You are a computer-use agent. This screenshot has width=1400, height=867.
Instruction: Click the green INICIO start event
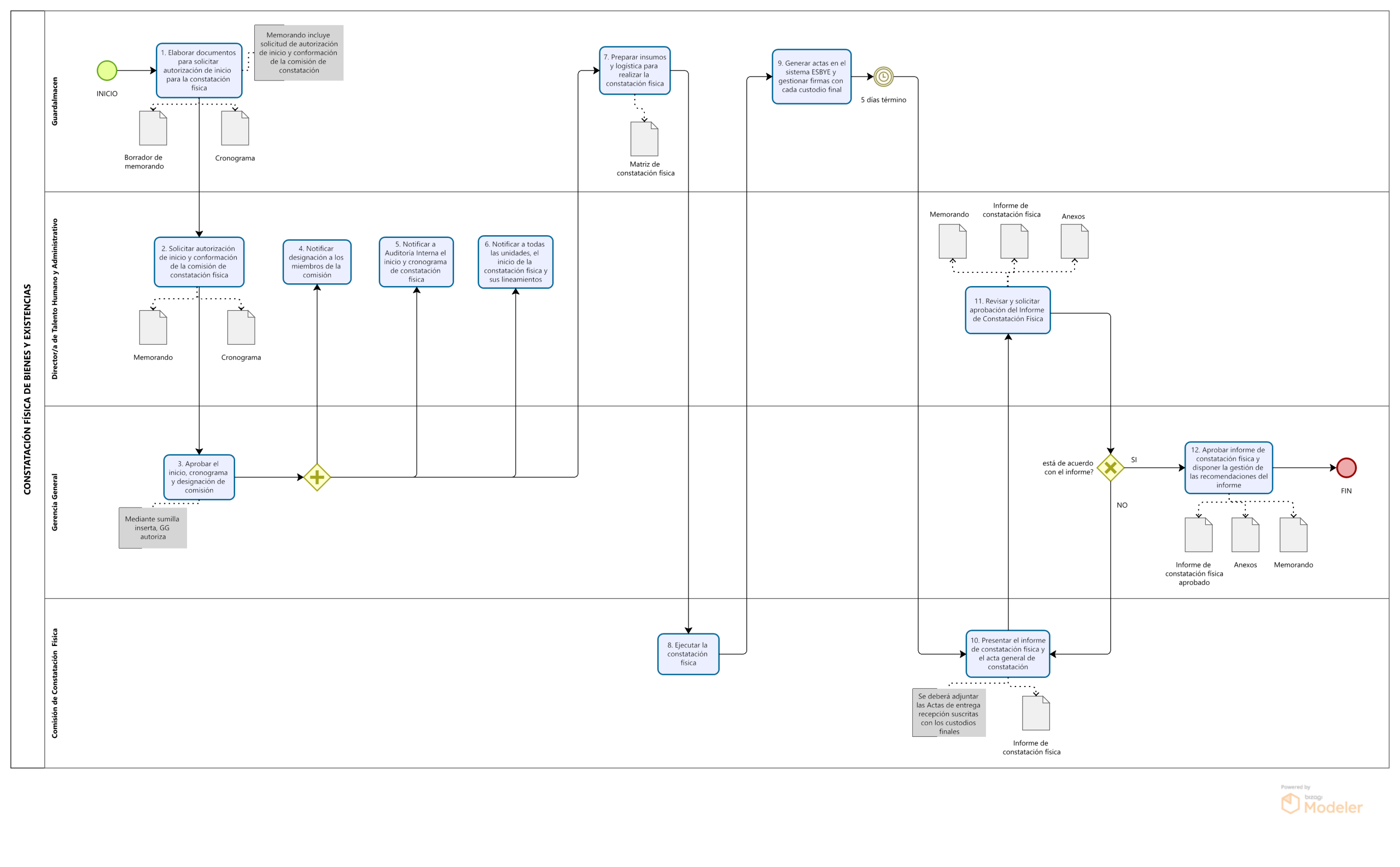coord(107,71)
